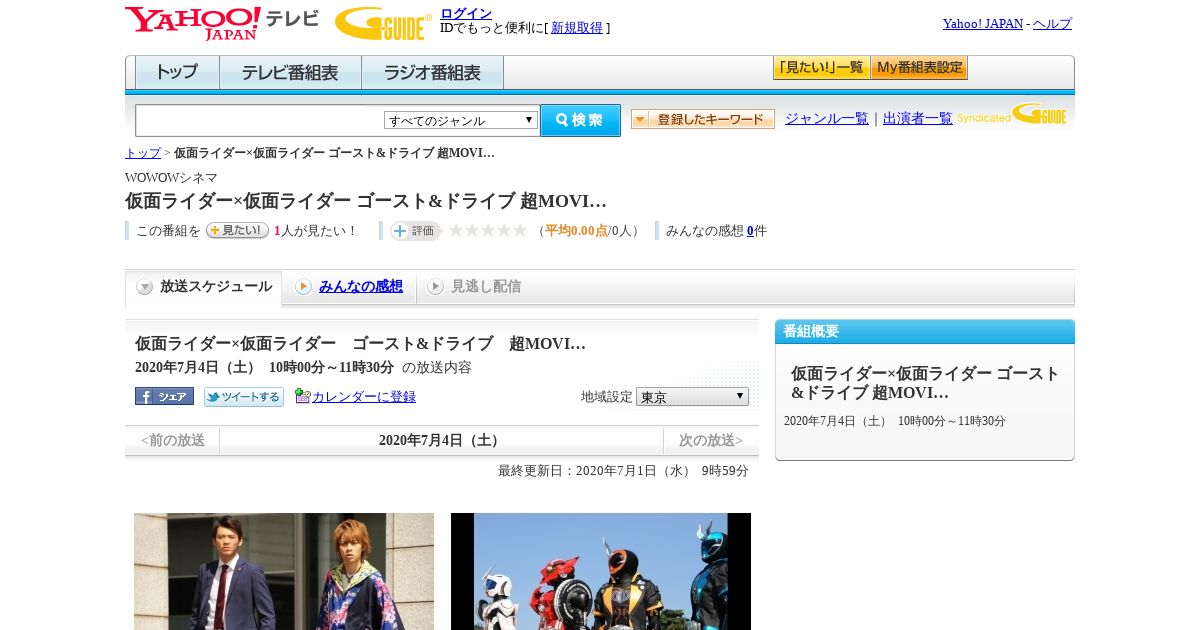
Task: Click the fifth rating star
Action: tap(519, 230)
